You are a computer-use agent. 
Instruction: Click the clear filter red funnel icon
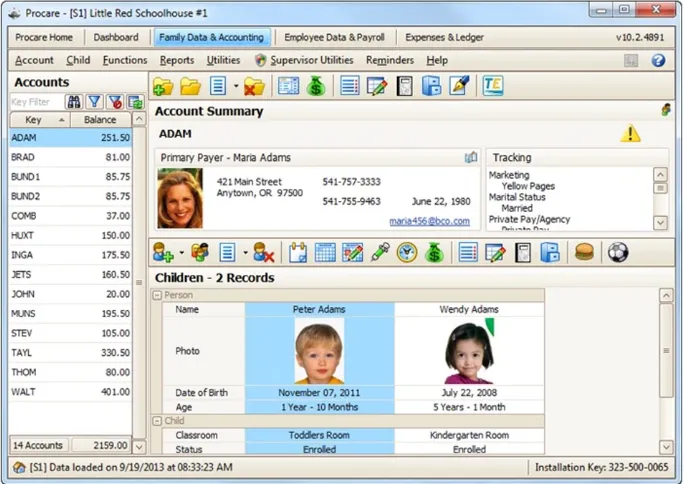click(x=115, y=102)
